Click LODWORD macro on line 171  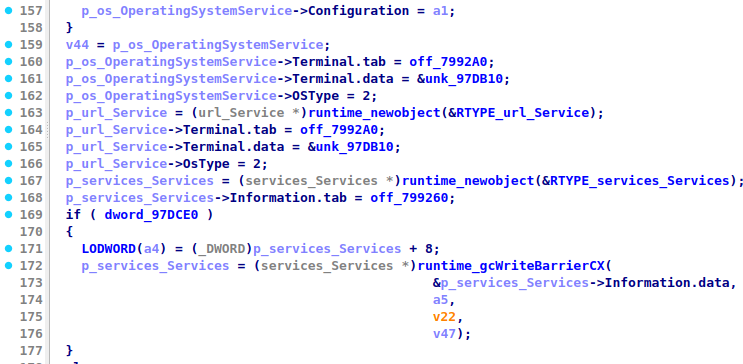click(109, 249)
